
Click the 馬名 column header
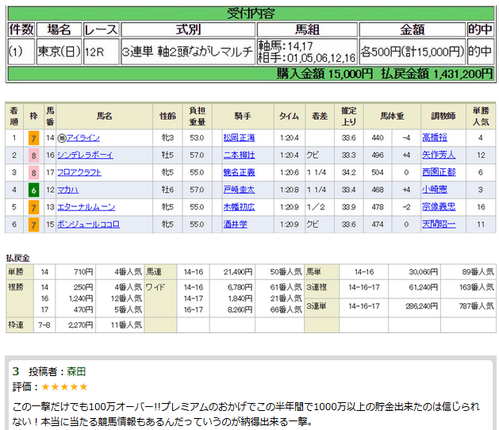[x=105, y=116]
